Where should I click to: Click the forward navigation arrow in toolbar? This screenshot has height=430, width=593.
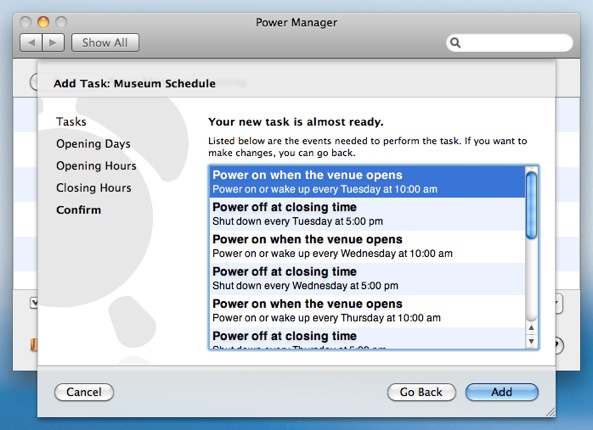pyautogui.click(x=53, y=43)
